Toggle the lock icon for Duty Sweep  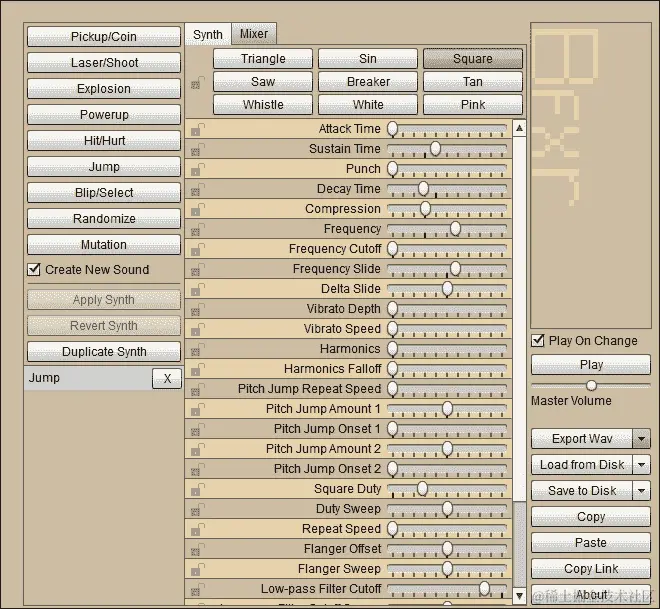(x=197, y=509)
